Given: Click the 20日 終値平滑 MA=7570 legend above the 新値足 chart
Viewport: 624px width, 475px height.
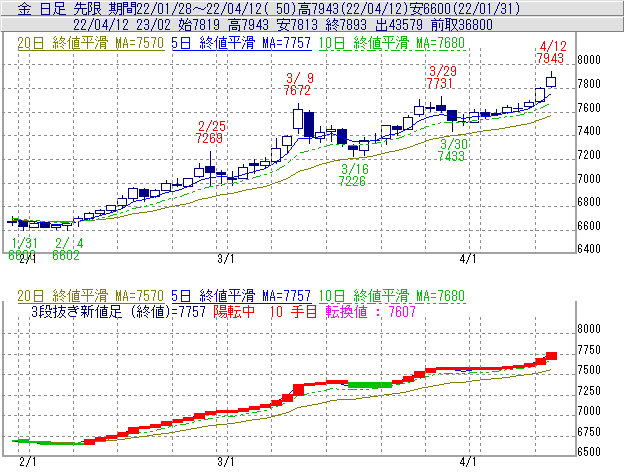Looking at the screenshot, I should click(91, 296).
